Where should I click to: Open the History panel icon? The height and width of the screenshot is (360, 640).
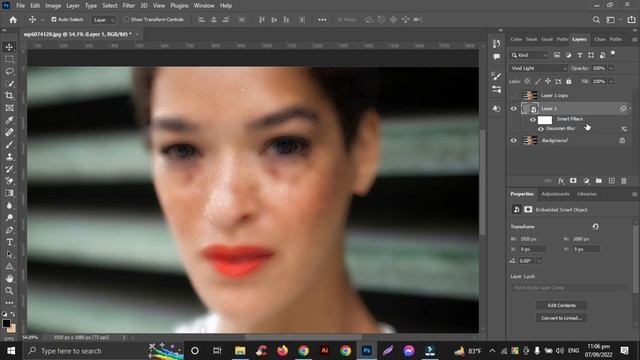pyautogui.click(x=496, y=44)
